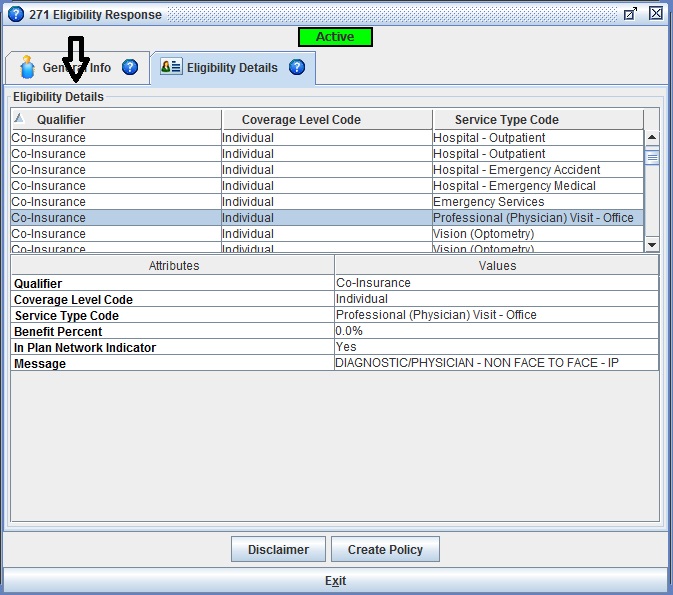Sort by the Service Type Code column header
673x595 pixels.
coord(538,119)
